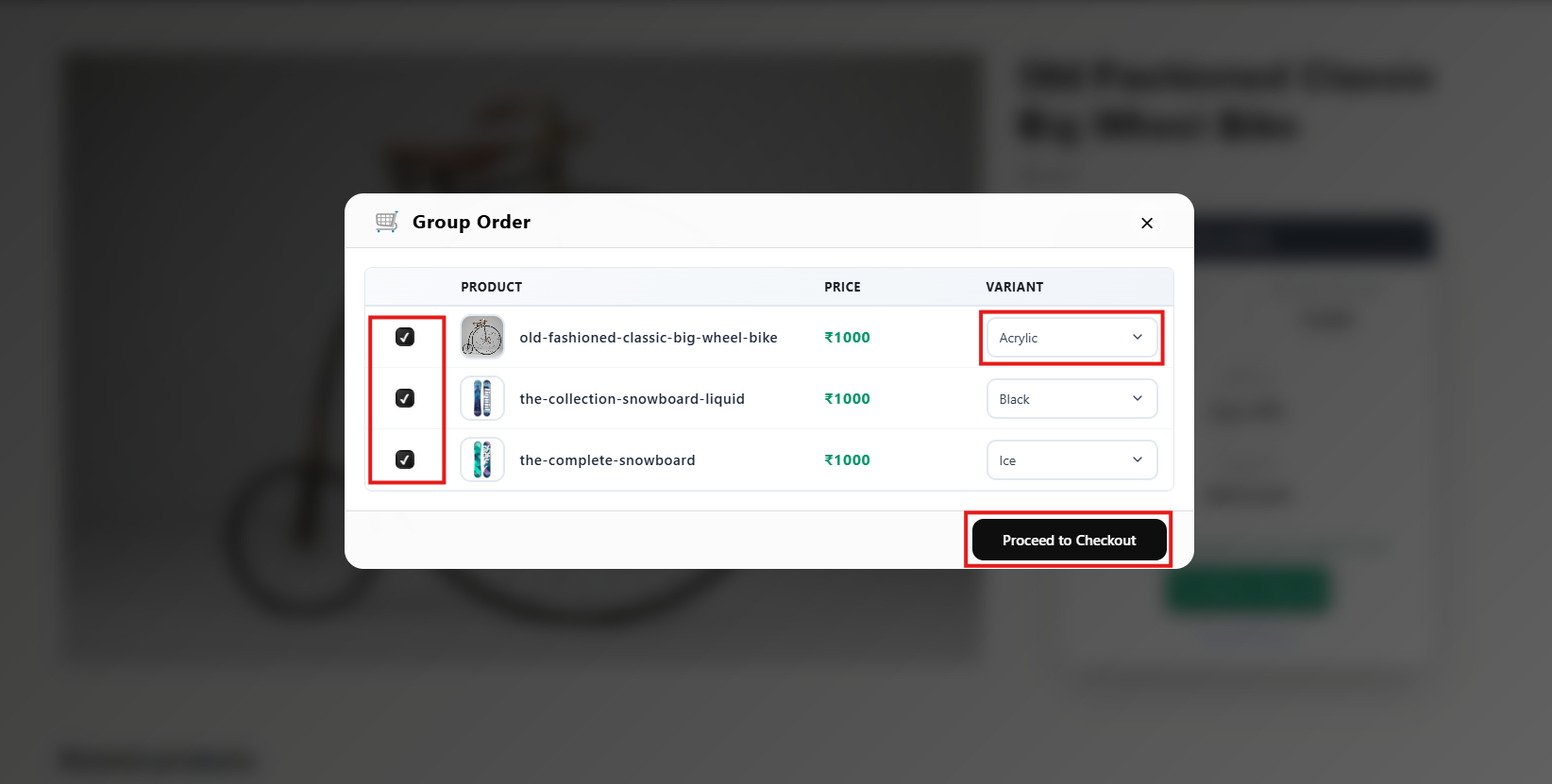This screenshot has width=1552, height=784.
Task: Deselect the collection snowboard liquid checkbox
Action: tap(405, 398)
